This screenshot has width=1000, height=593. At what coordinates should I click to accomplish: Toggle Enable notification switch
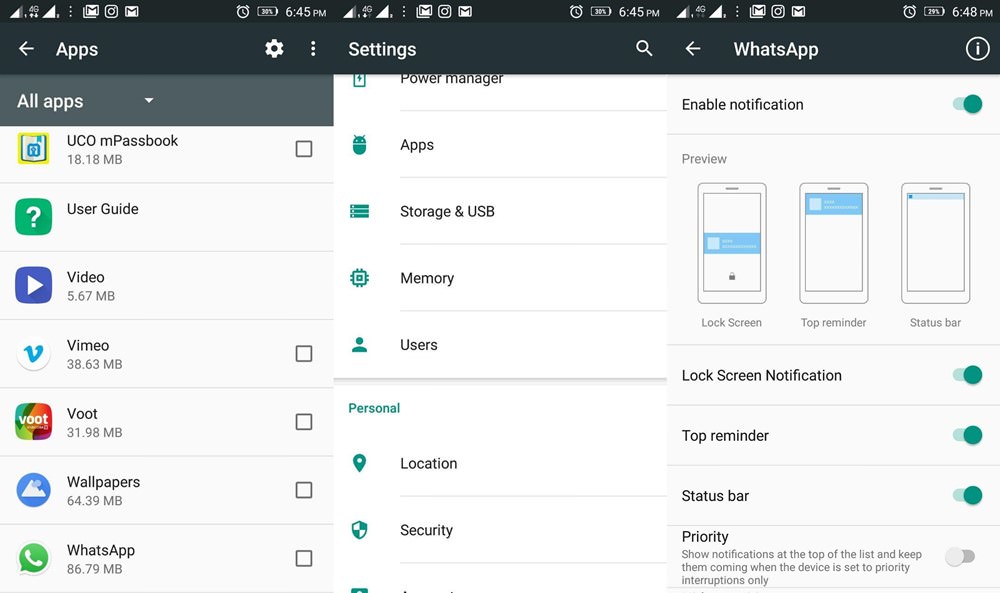(967, 104)
